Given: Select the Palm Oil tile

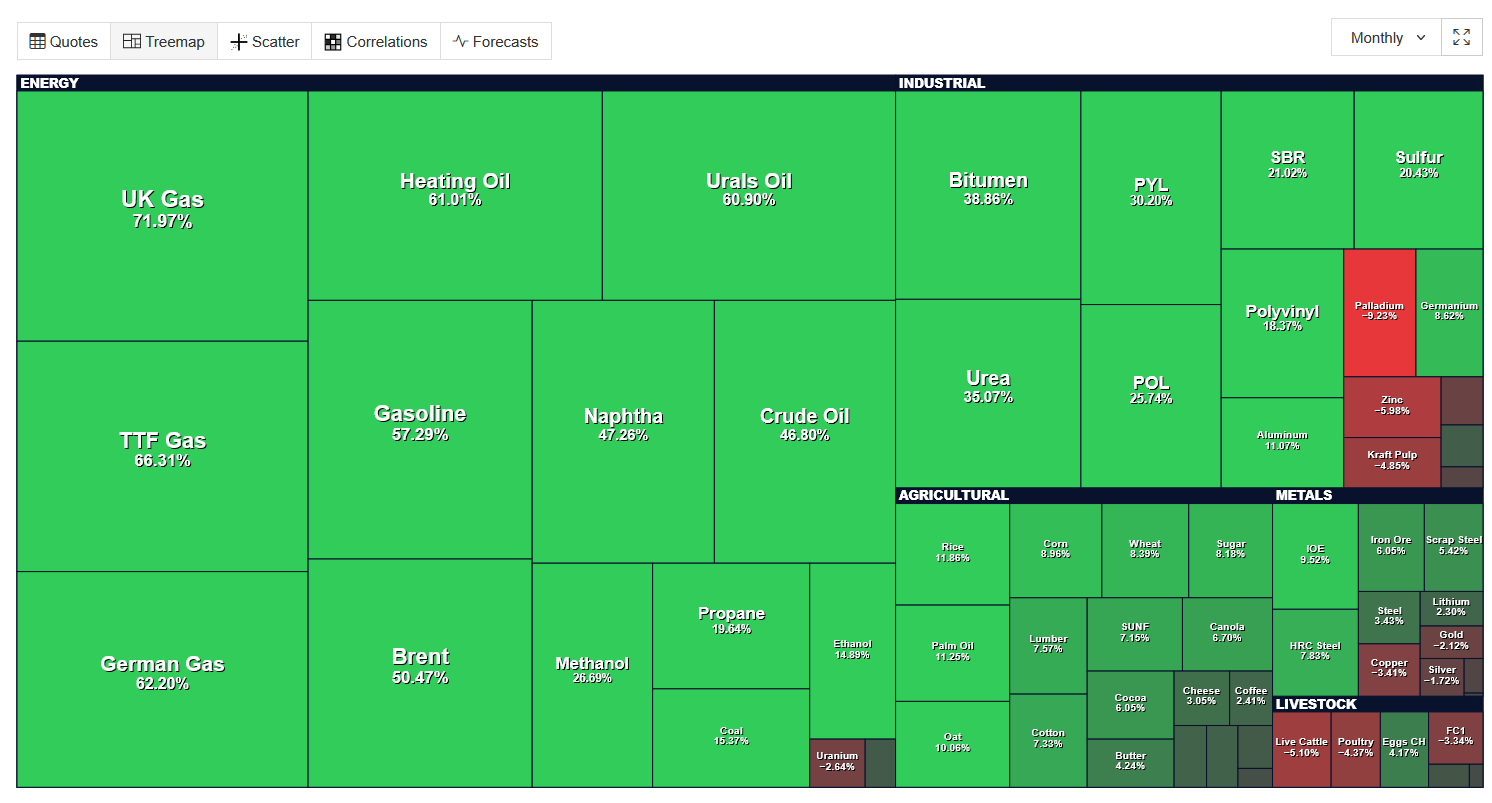Looking at the screenshot, I should [953, 653].
